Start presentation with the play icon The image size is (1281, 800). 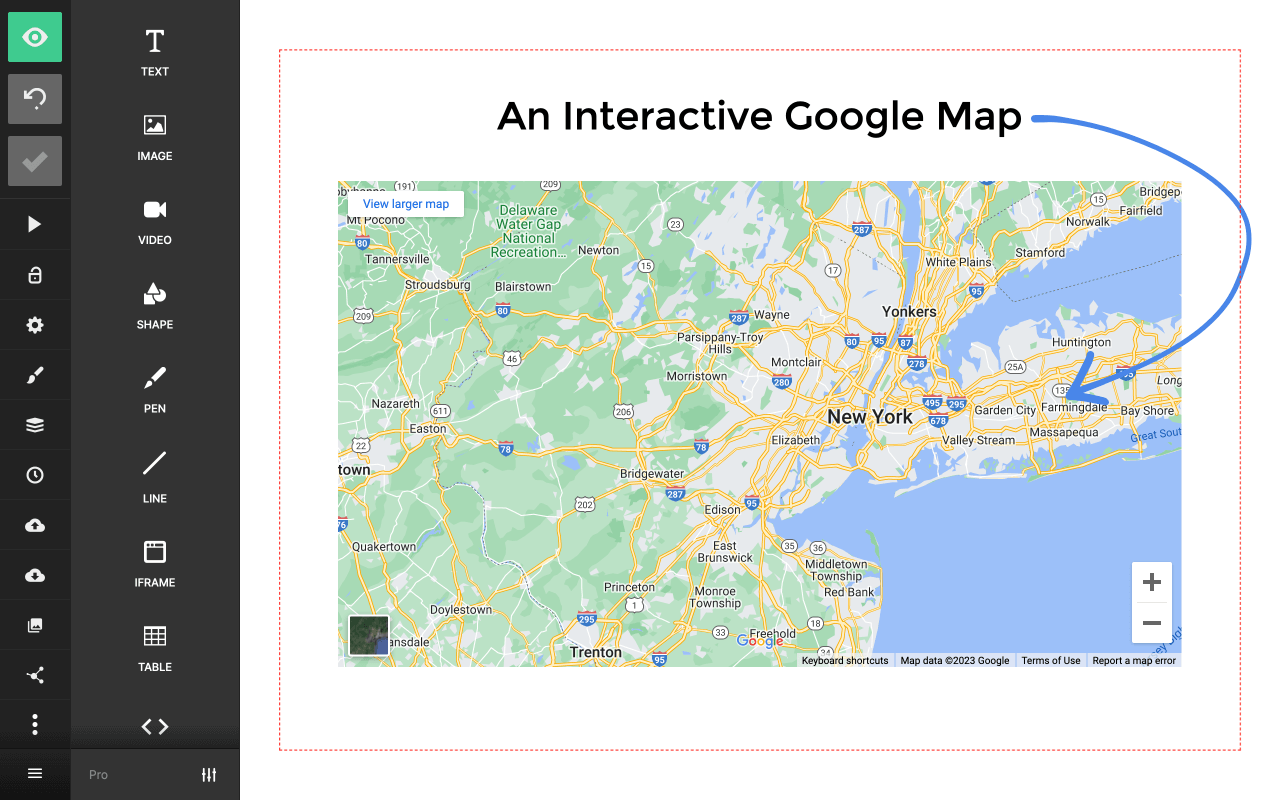(35, 225)
